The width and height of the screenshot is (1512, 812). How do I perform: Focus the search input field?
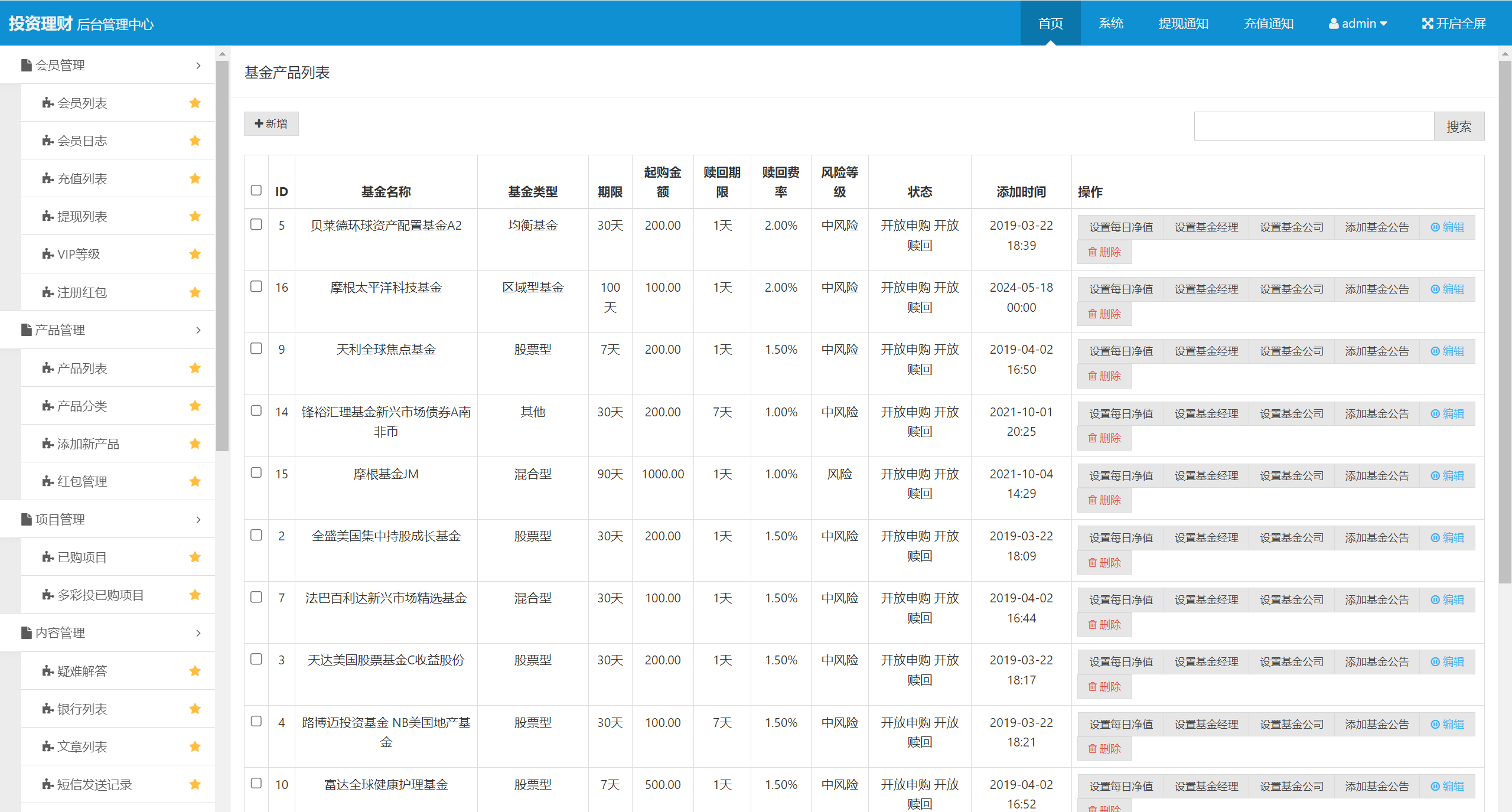[x=1313, y=126]
